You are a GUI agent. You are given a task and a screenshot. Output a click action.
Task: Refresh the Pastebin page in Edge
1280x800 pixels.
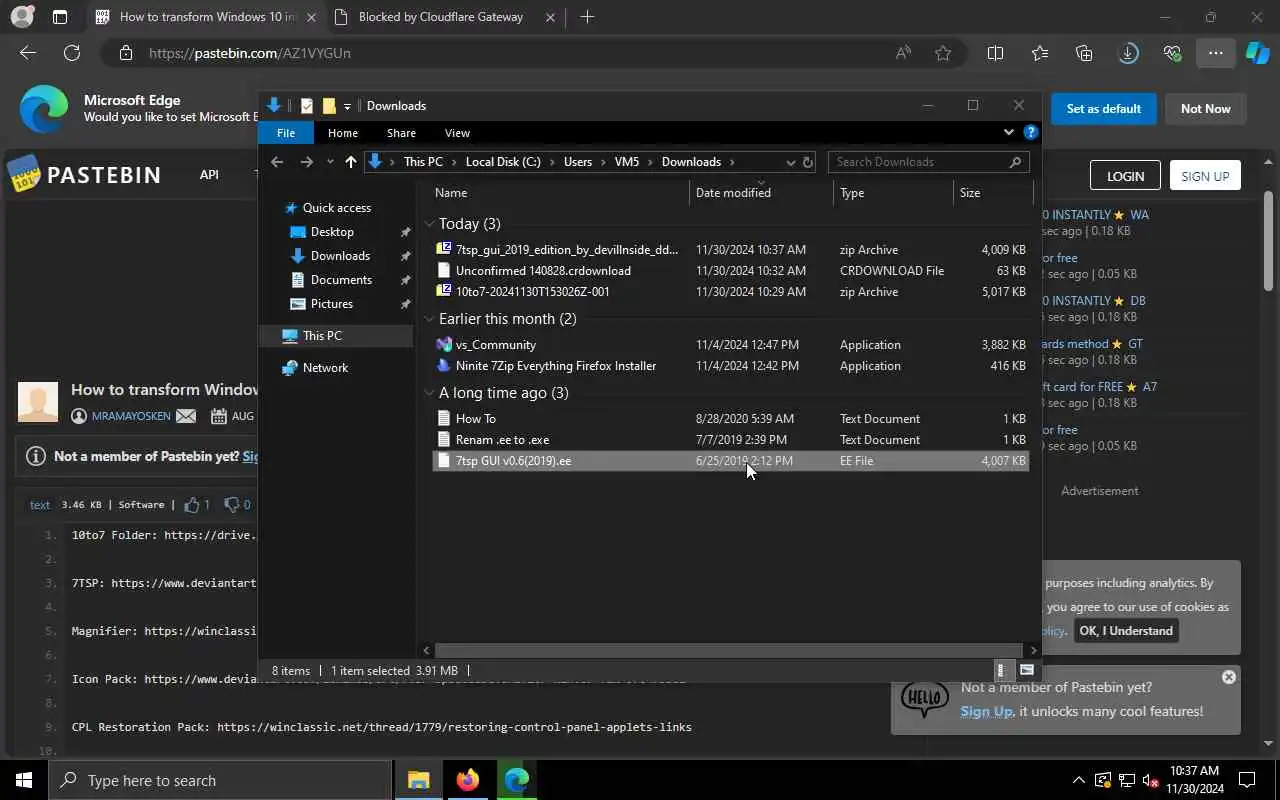72,53
